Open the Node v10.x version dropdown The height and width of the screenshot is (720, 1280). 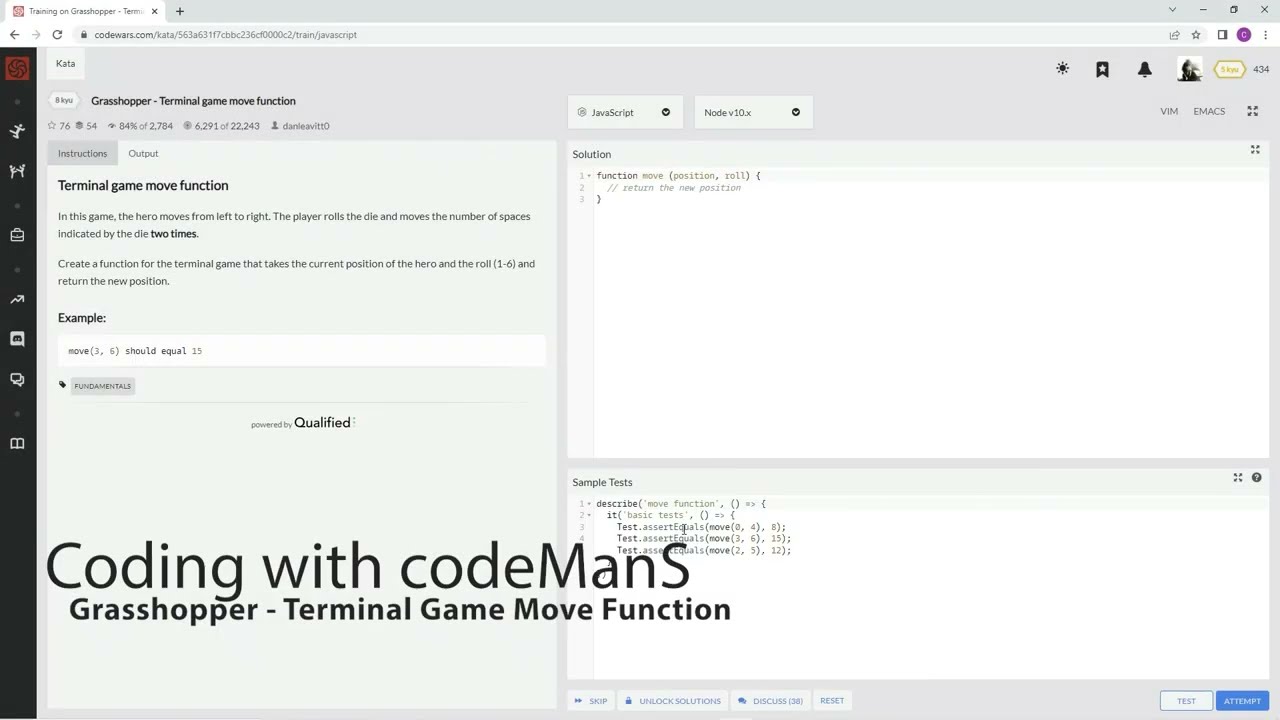point(752,112)
